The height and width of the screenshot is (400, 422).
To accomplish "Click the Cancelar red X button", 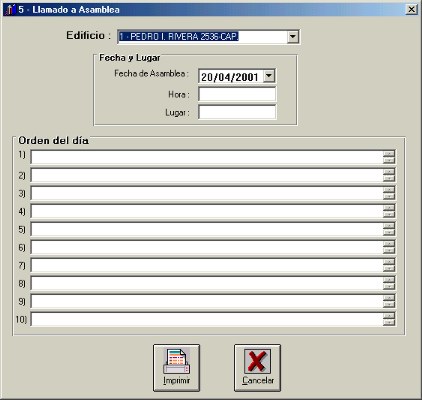I will click(x=257, y=368).
